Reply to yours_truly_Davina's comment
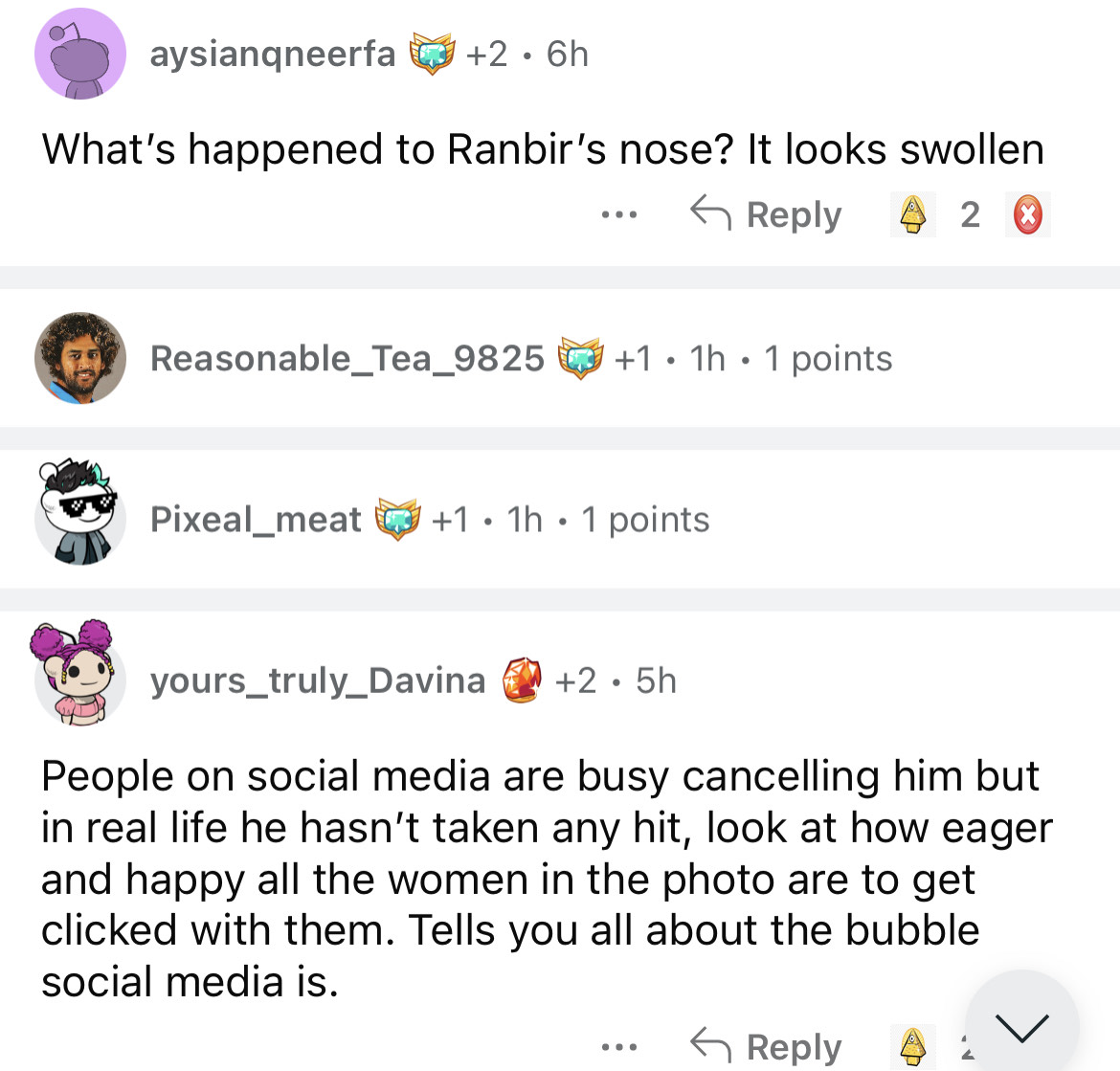Image resolution: width=1120 pixels, height=1071 pixels. 767,1046
